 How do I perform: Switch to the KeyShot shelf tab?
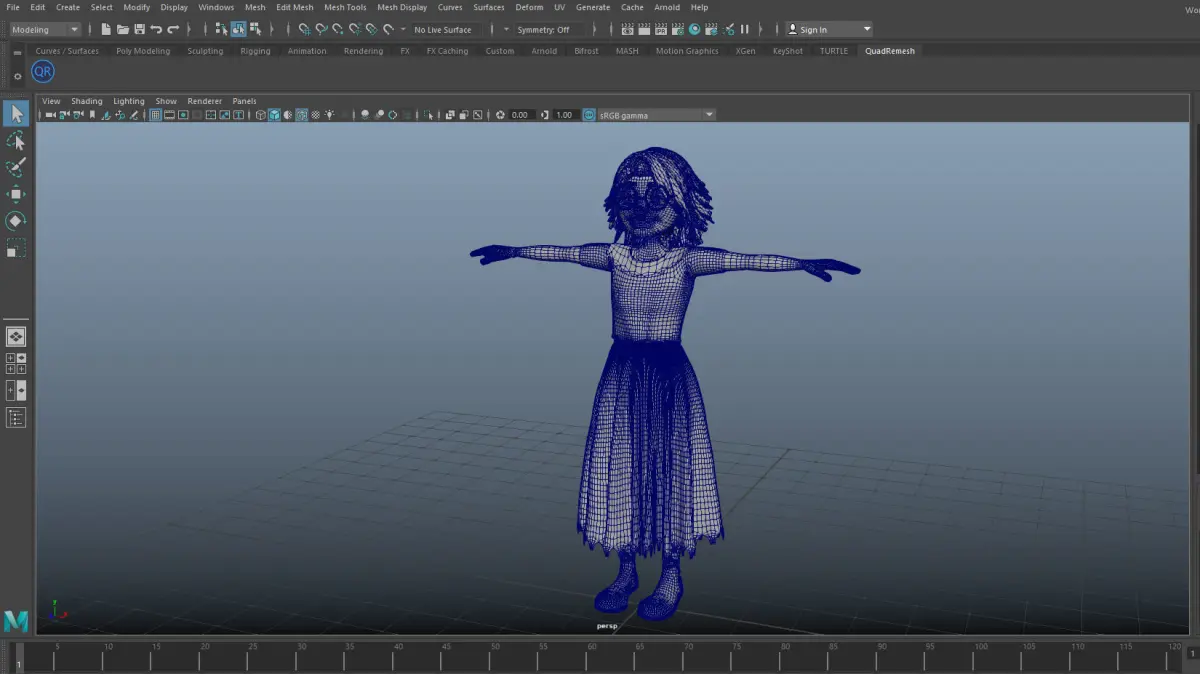(787, 51)
